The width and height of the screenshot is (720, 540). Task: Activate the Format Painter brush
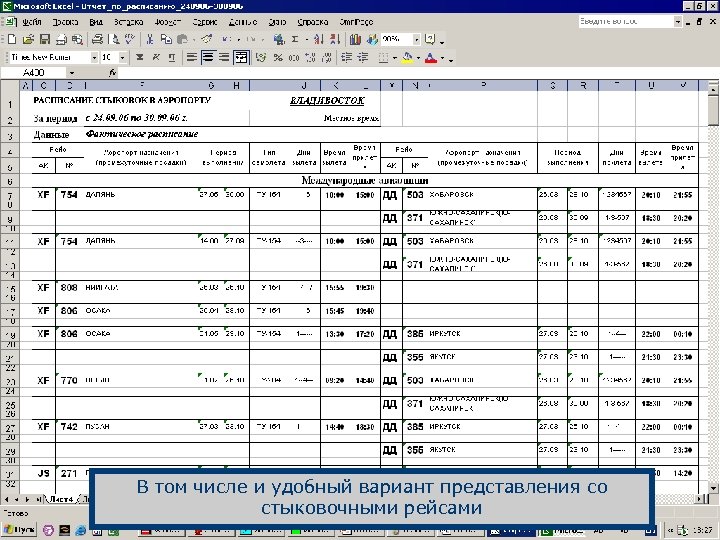207,39
